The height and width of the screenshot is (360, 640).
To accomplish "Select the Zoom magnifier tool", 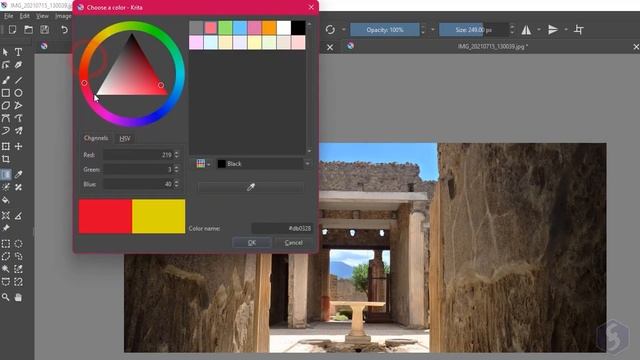I will point(5,297).
